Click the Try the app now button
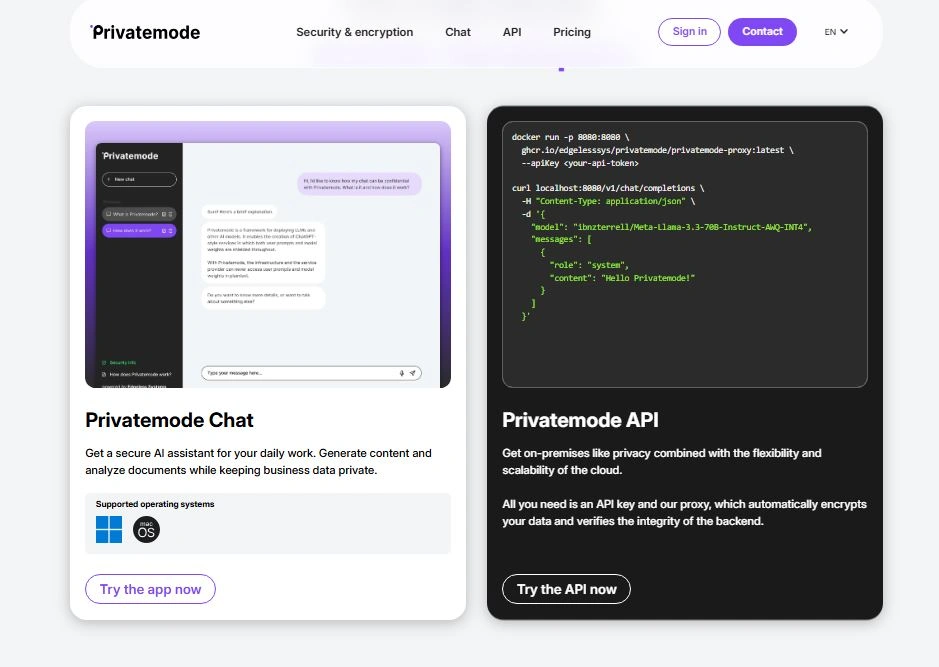The width and height of the screenshot is (939, 667). pyautogui.click(x=150, y=589)
